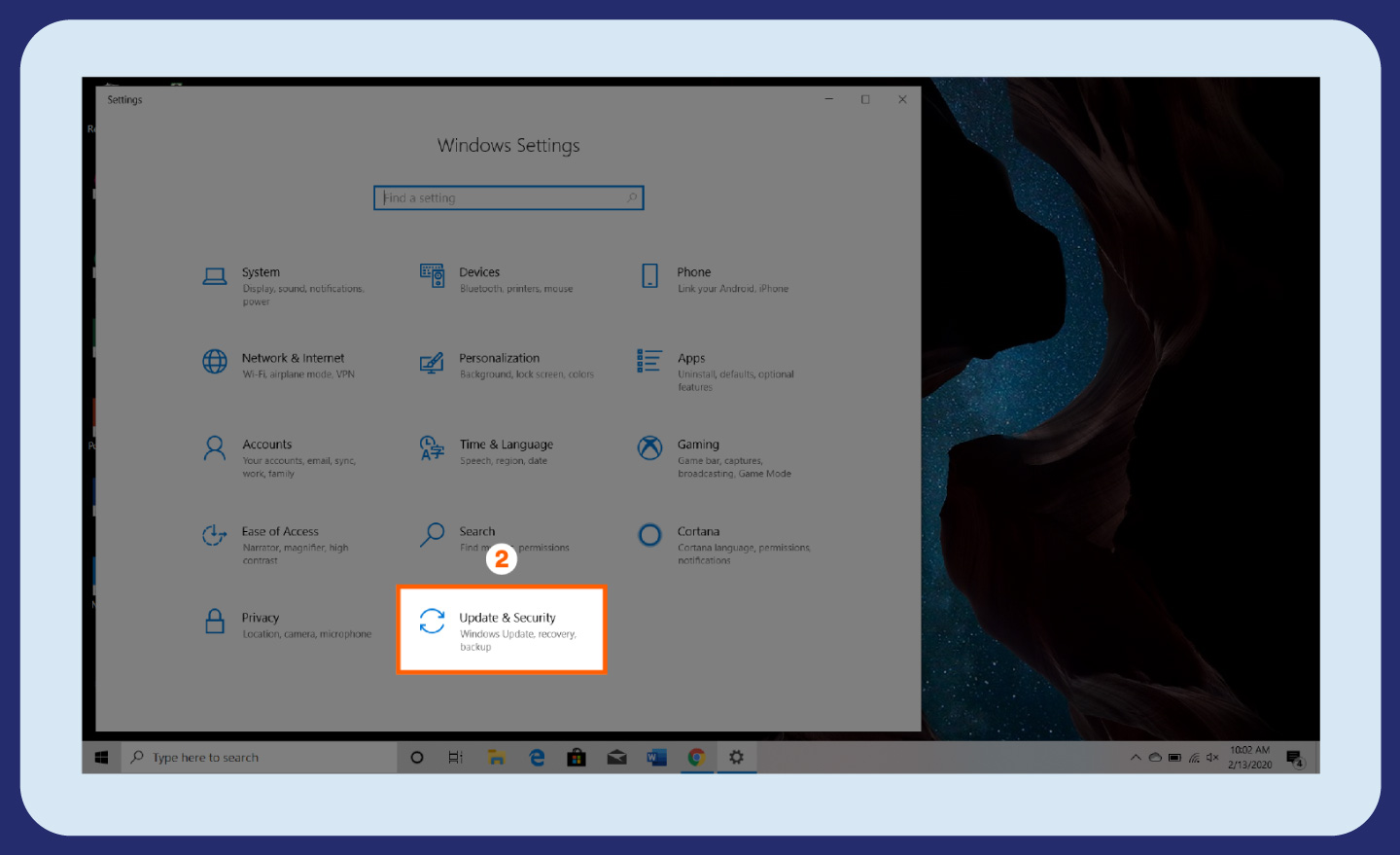Select the Settings gear on the taskbar

coord(736,758)
